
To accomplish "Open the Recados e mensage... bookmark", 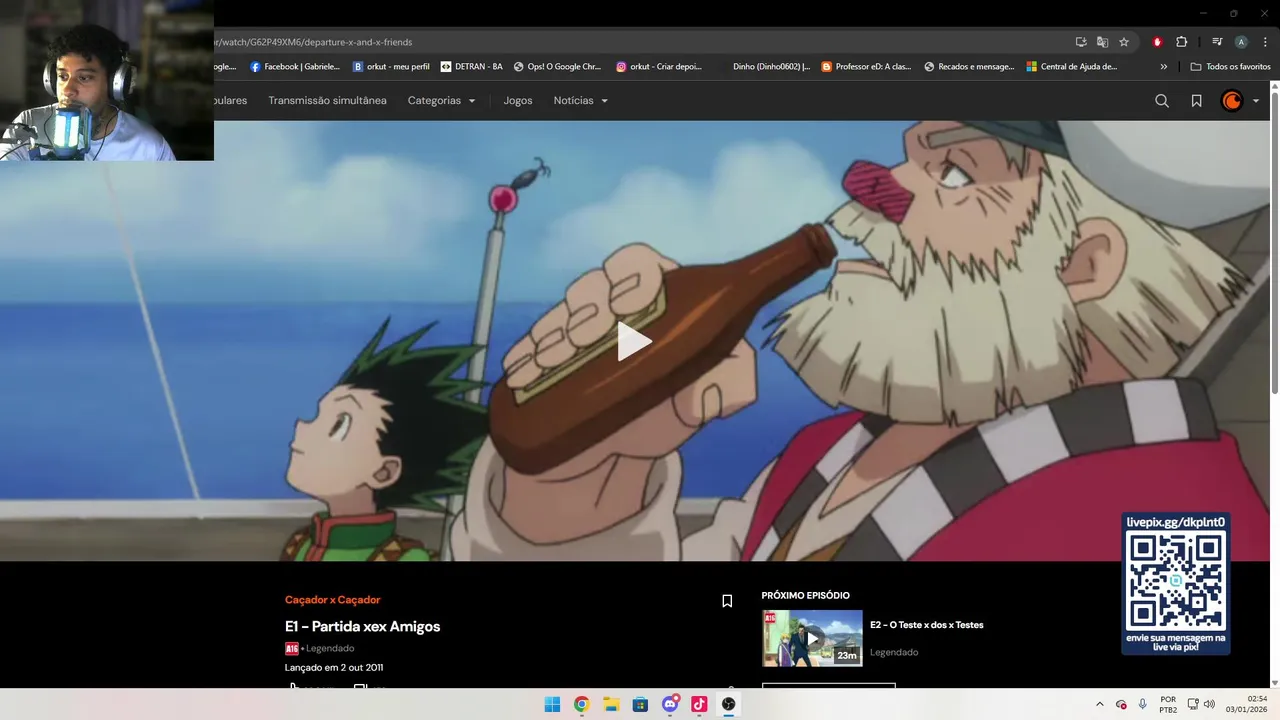I will [969, 67].
